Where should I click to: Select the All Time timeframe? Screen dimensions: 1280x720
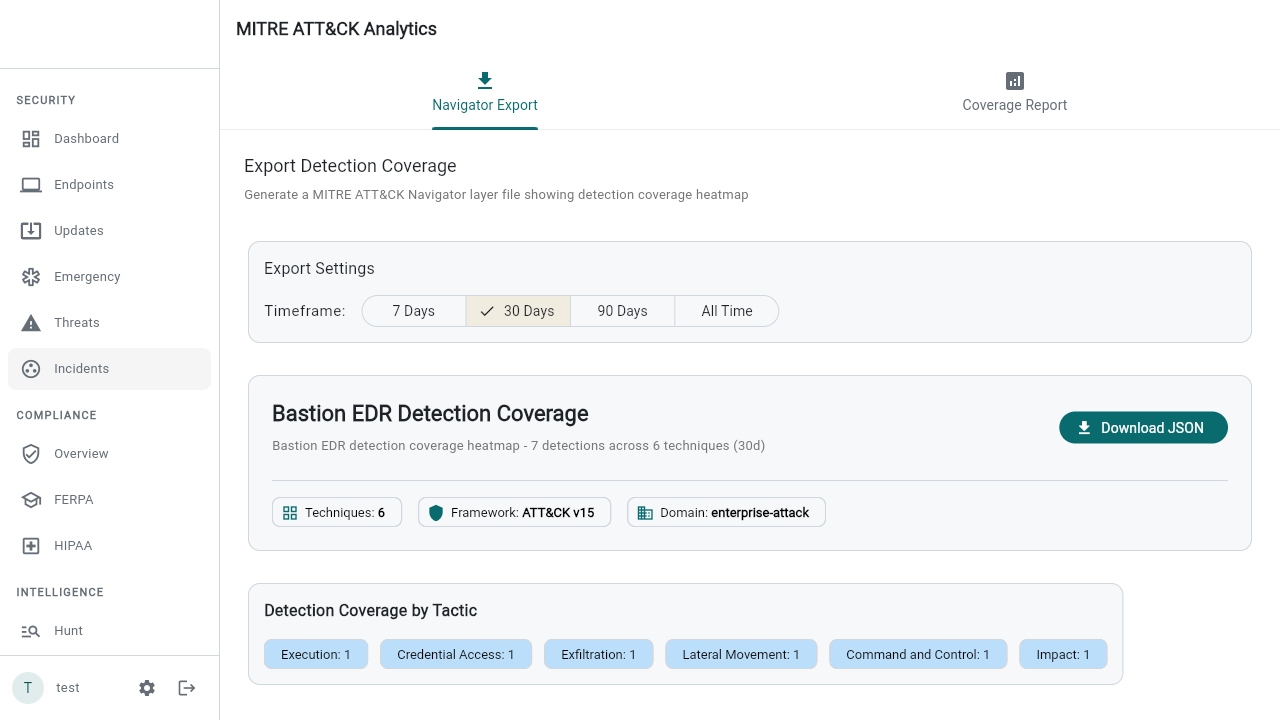(x=727, y=311)
